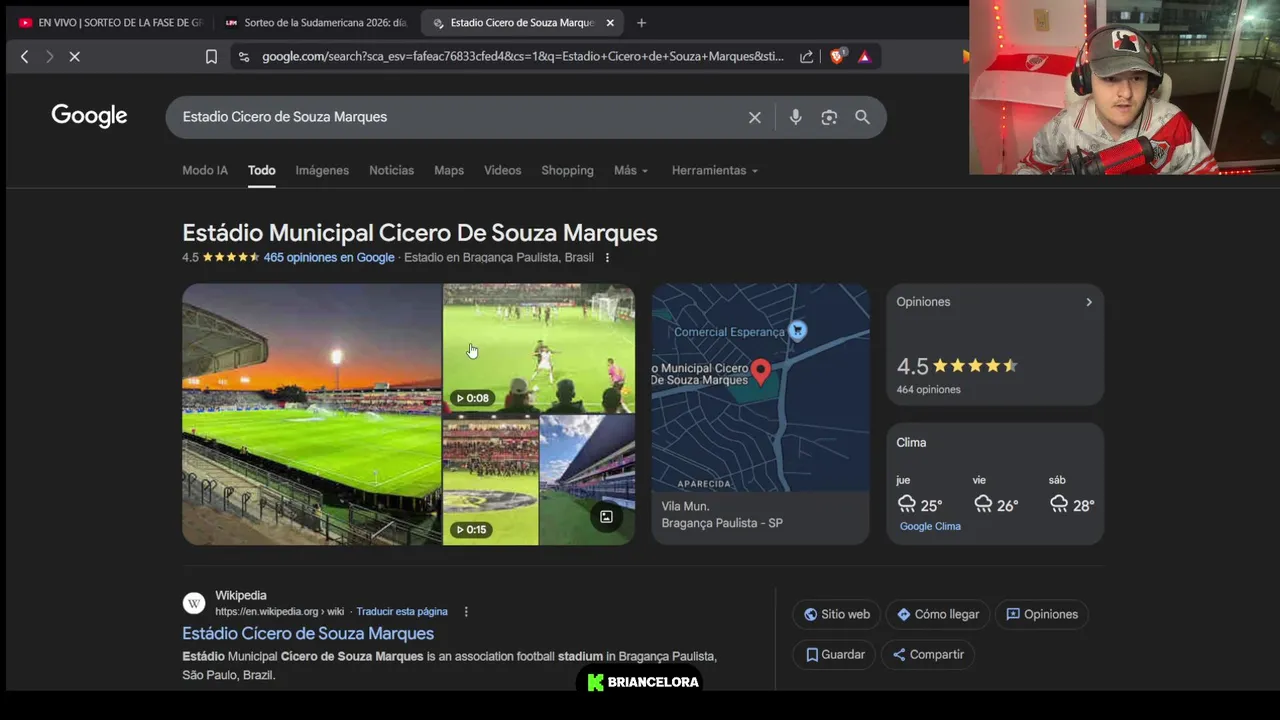This screenshot has width=1280, height=720.
Task: Click the vie 26° forecast
Action: [x=996, y=495]
